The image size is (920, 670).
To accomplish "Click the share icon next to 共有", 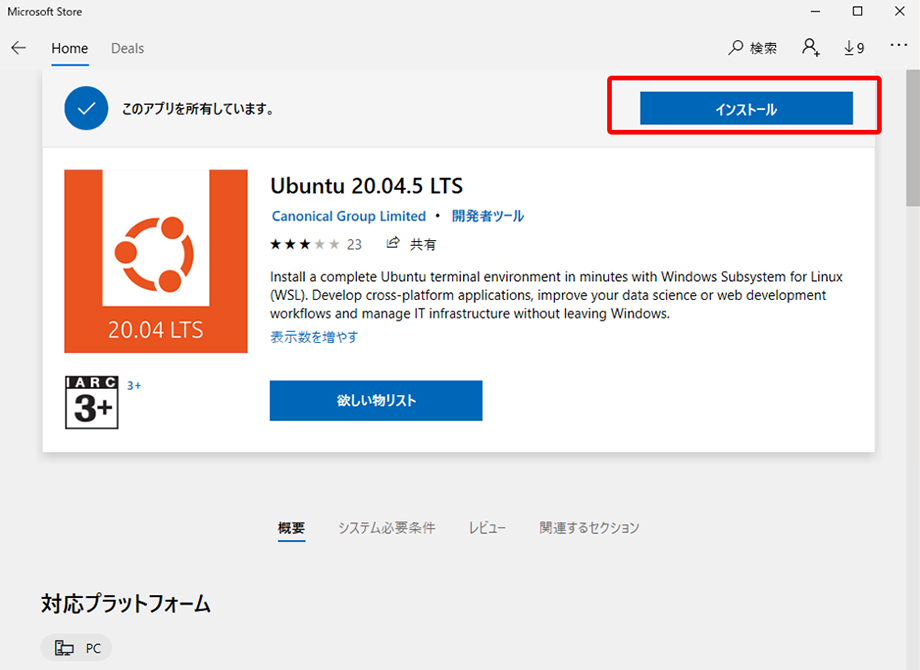I will (393, 243).
